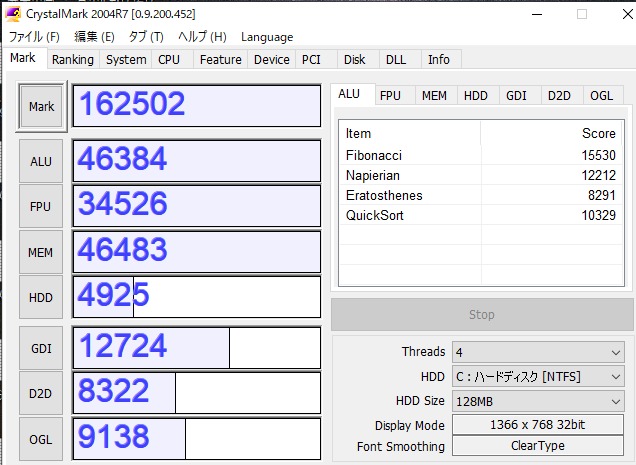Run the HDD benchmark button
This screenshot has height=465, width=636.
tap(41, 297)
